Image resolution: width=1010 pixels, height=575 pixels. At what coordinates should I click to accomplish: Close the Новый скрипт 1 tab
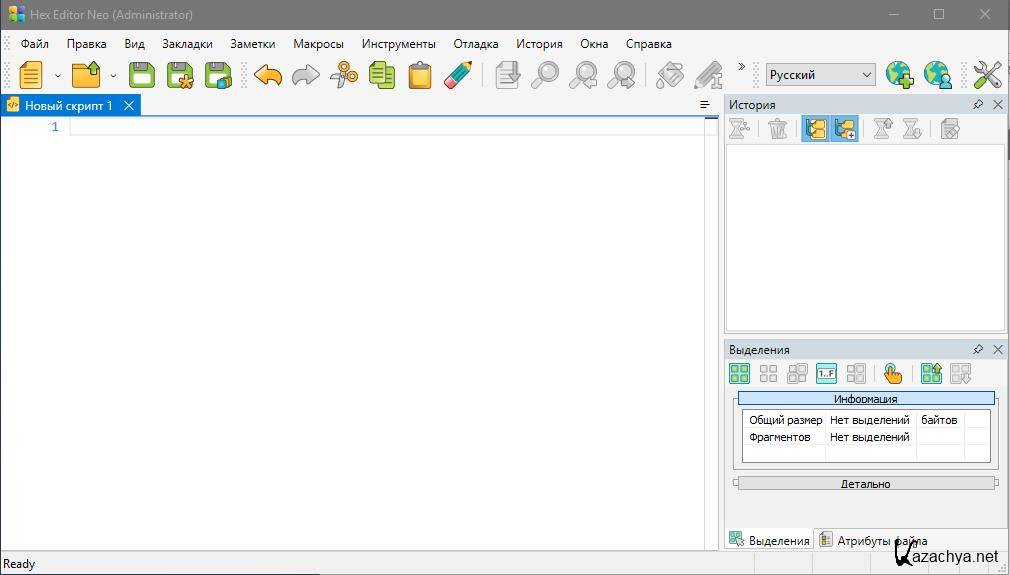129,105
